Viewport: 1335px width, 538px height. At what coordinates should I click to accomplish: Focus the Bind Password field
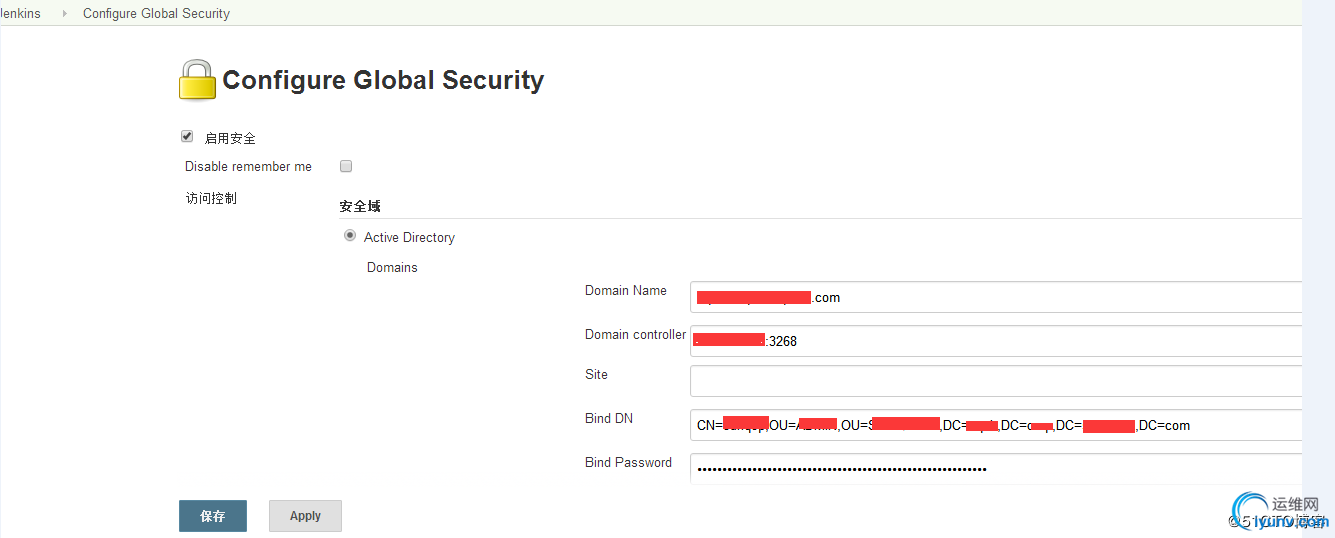pyautogui.click(x=996, y=468)
